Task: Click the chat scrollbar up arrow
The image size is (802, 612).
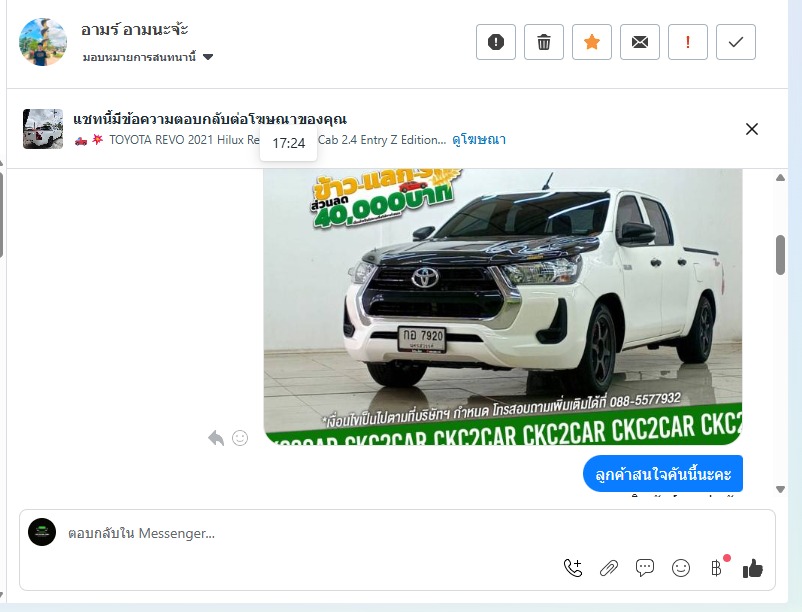Action: coord(780,177)
